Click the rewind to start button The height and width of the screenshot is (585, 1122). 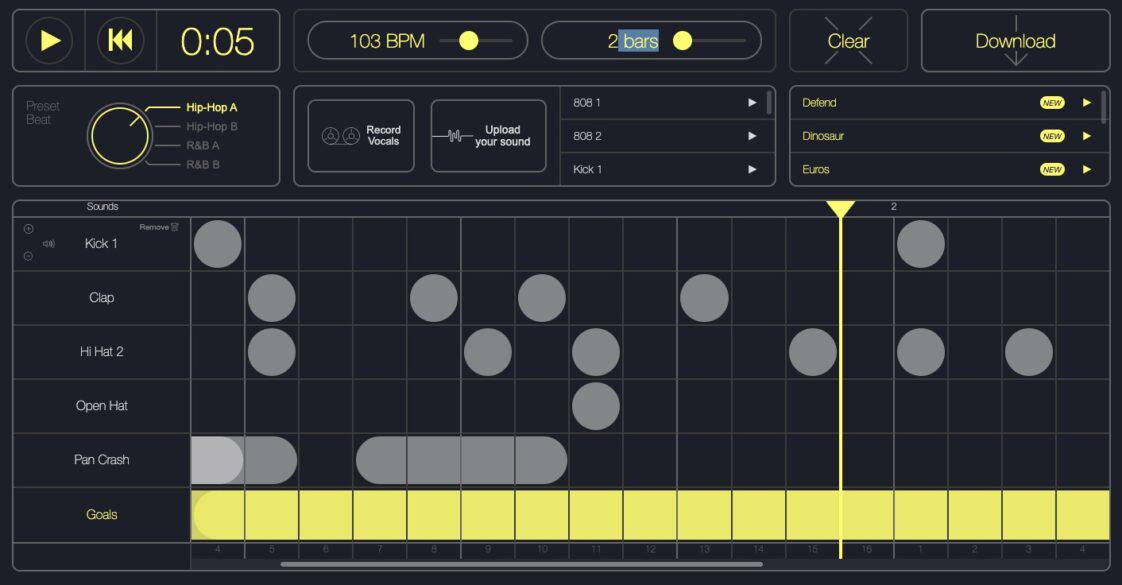(120, 41)
